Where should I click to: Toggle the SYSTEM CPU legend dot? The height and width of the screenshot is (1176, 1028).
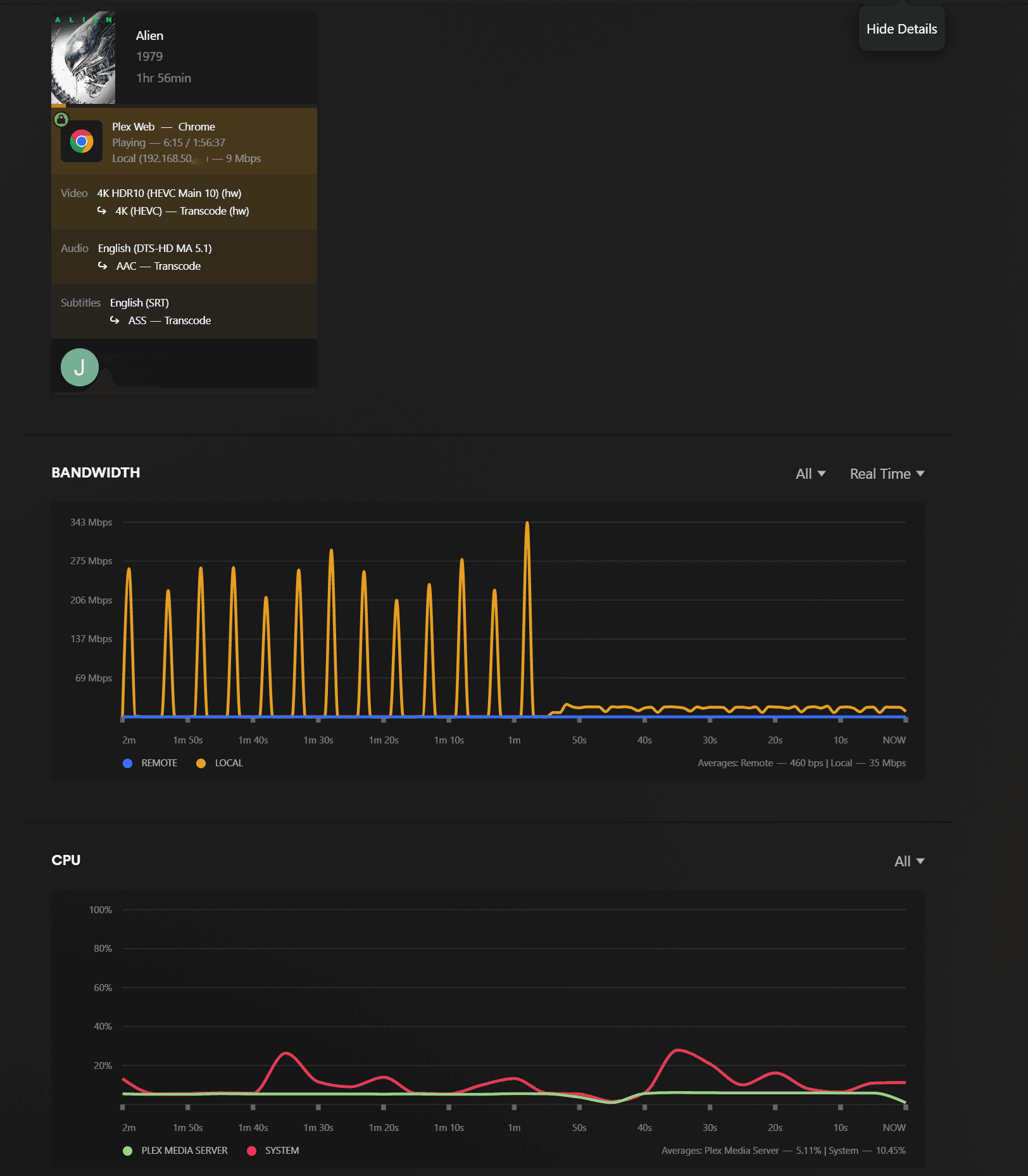click(x=252, y=1151)
